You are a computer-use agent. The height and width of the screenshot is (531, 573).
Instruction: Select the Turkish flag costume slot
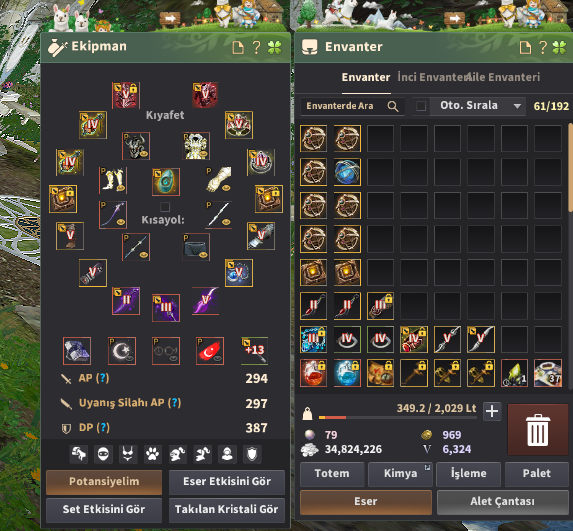[209, 351]
